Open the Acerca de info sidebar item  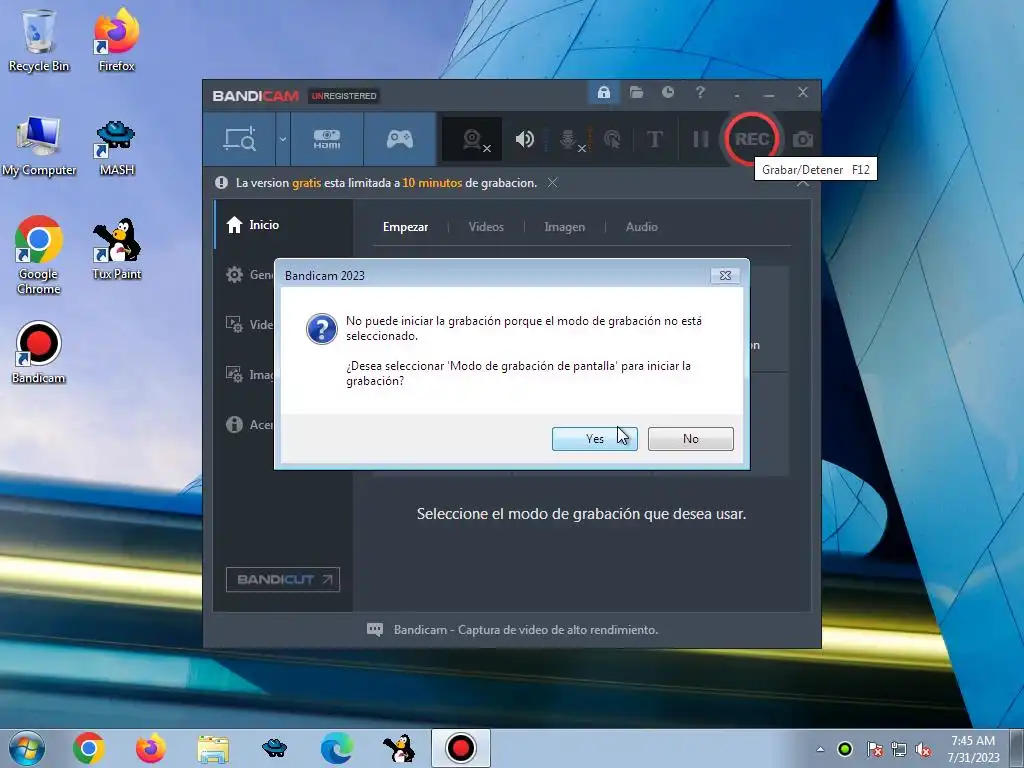(249, 424)
